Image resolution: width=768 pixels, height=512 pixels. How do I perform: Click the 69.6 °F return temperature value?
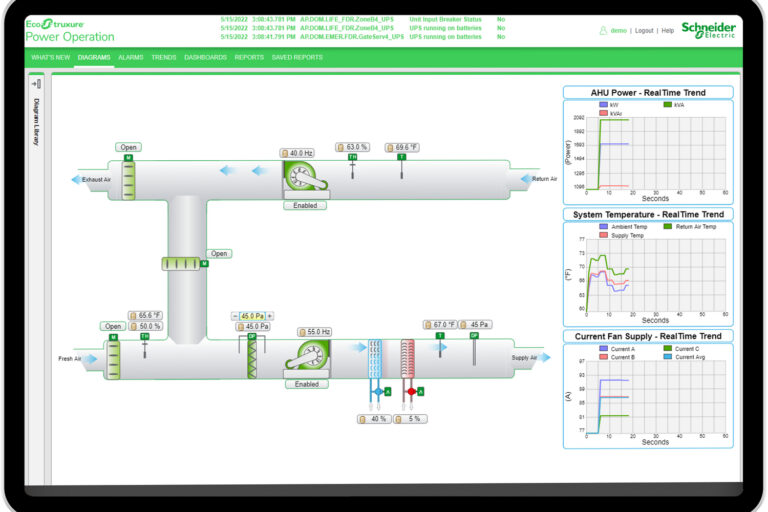pyautogui.click(x=402, y=147)
